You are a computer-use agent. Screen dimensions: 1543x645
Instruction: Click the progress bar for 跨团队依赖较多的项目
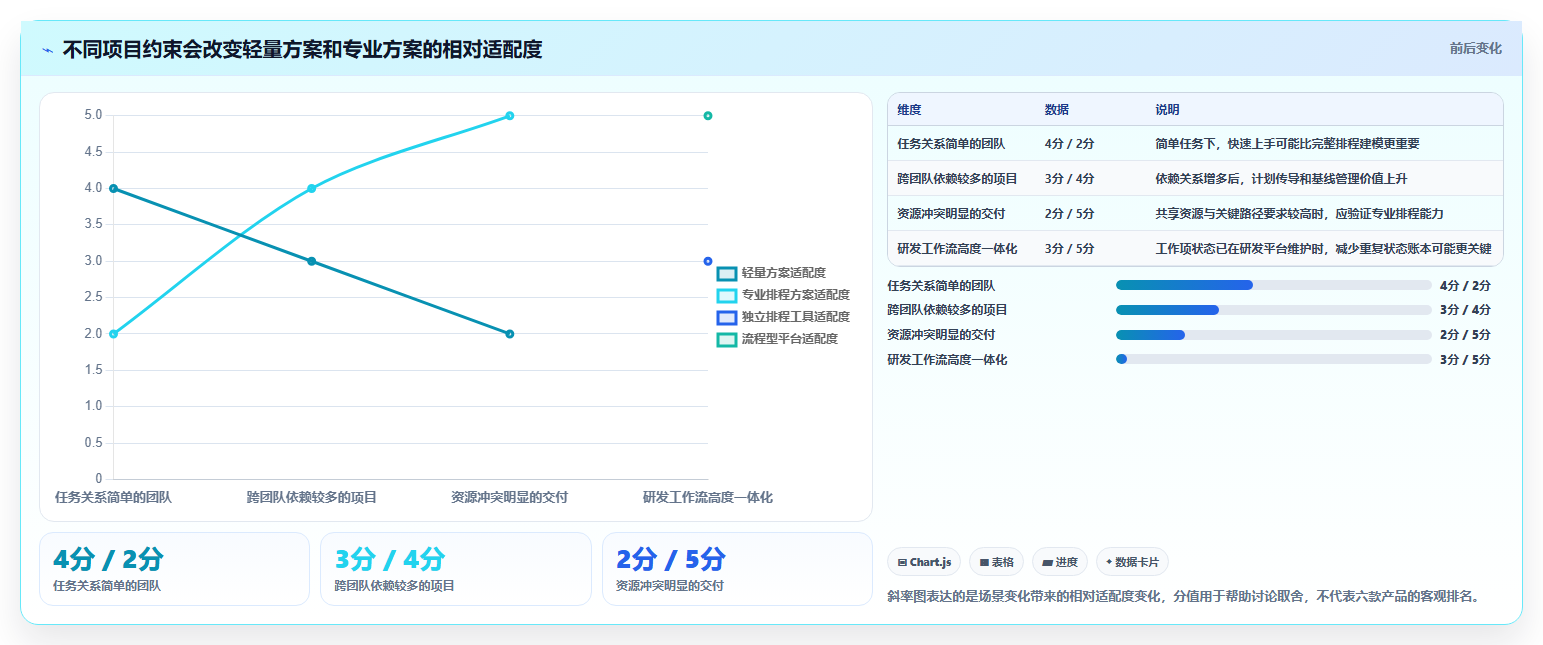pyautogui.click(x=1273, y=310)
